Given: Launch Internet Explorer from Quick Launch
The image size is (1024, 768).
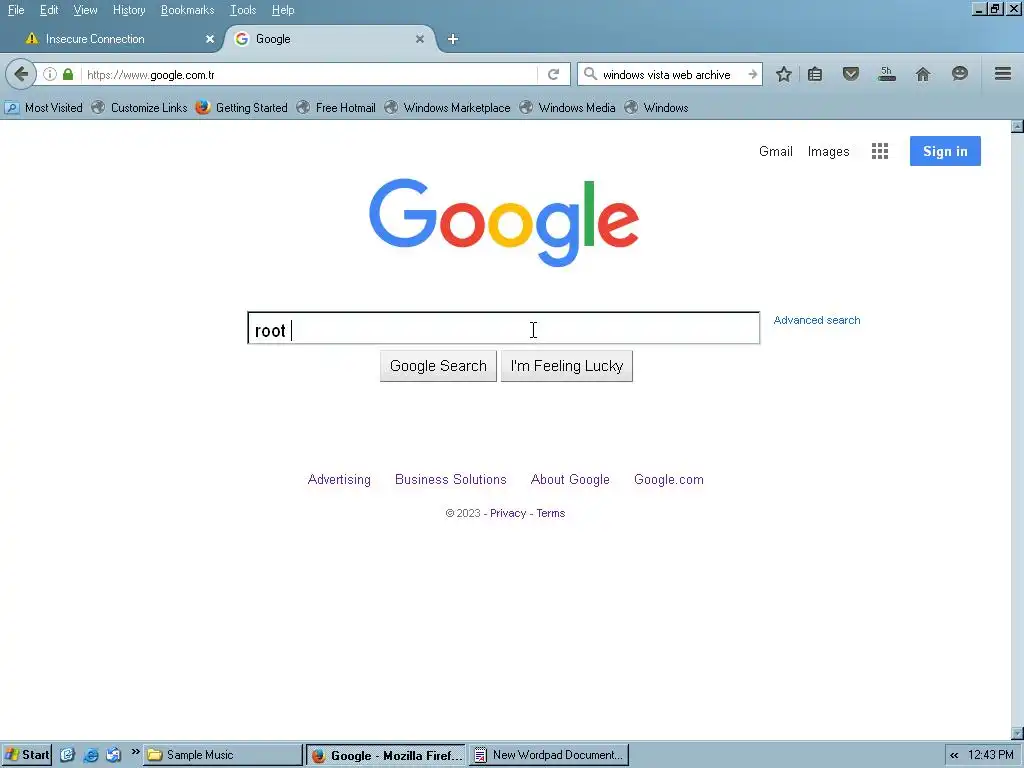Looking at the screenshot, I should 91,755.
